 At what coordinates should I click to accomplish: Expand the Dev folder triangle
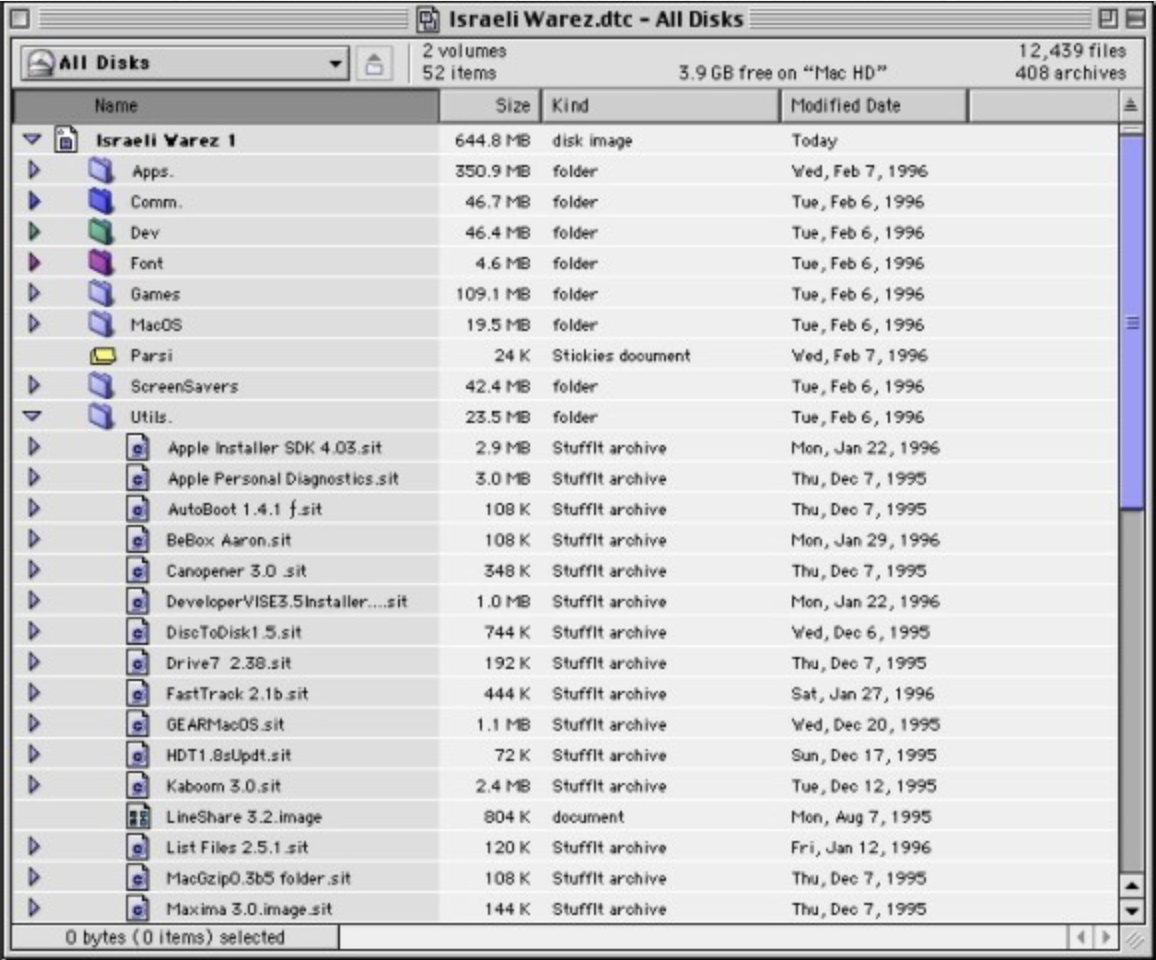(x=34, y=232)
